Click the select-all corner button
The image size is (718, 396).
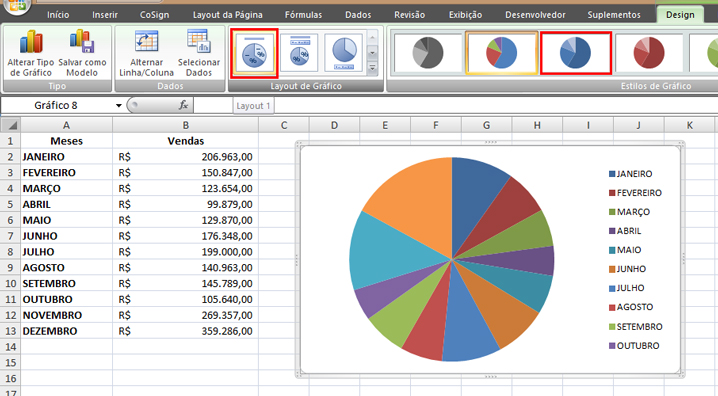pyautogui.click(x=10, y=125)
